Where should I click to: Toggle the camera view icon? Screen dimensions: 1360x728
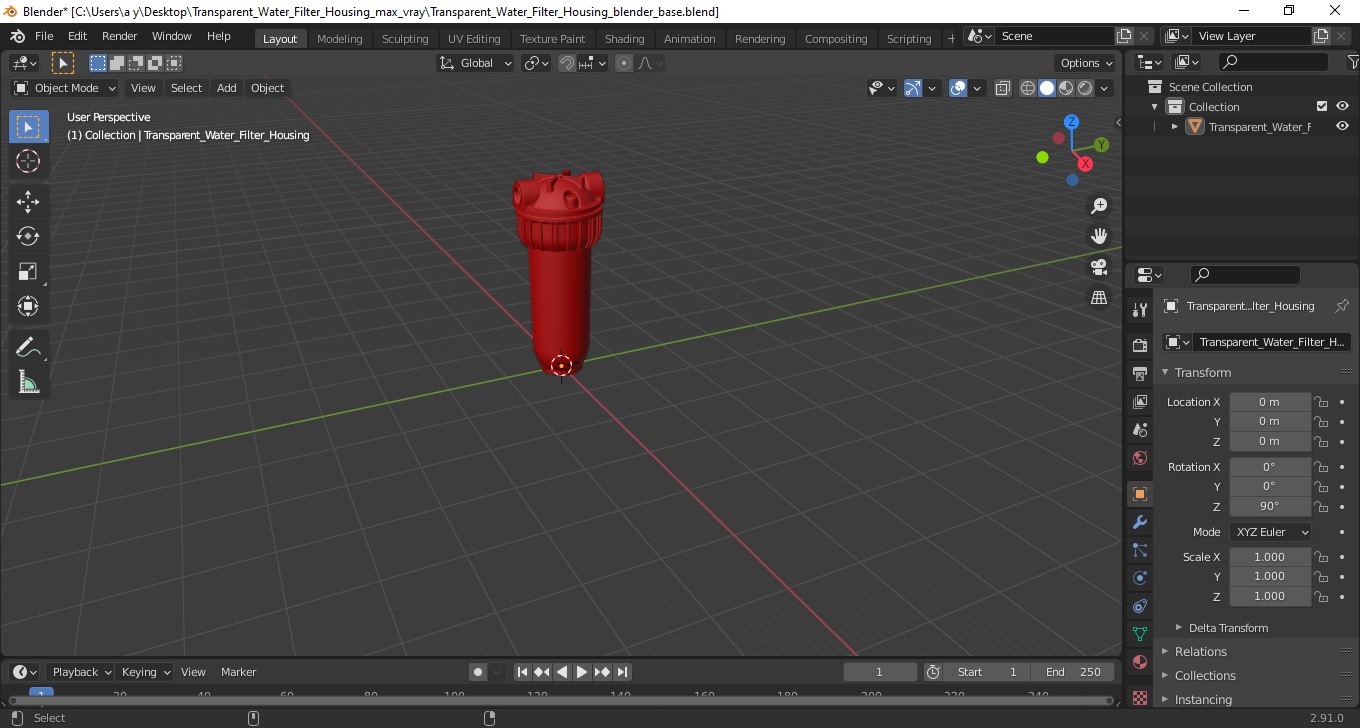(x=1099, y=267)
